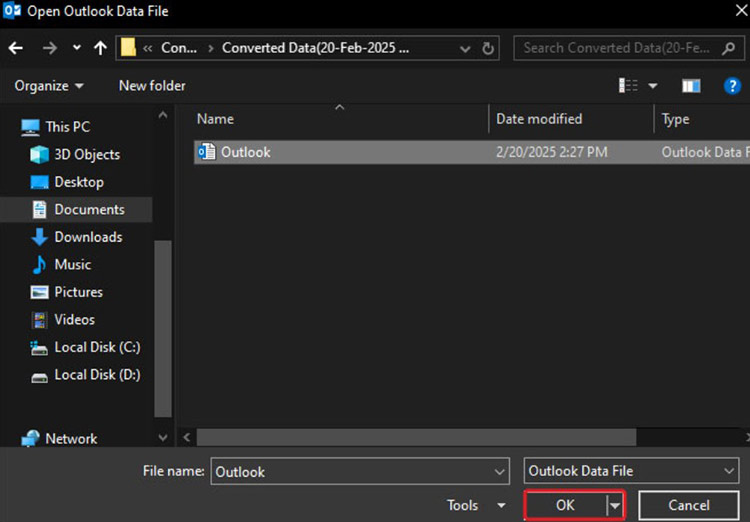The width and height of the screenshot is (750, 522).
Task: Click the folder icon in address bar
Action: (x=128, y=48)
